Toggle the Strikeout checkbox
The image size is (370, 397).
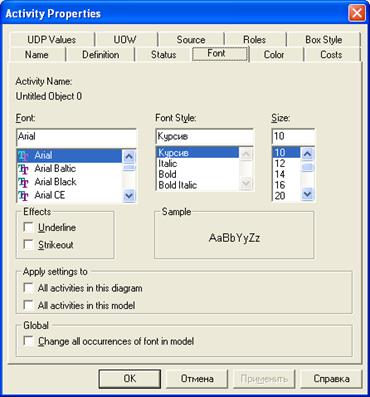pos(29,245)
